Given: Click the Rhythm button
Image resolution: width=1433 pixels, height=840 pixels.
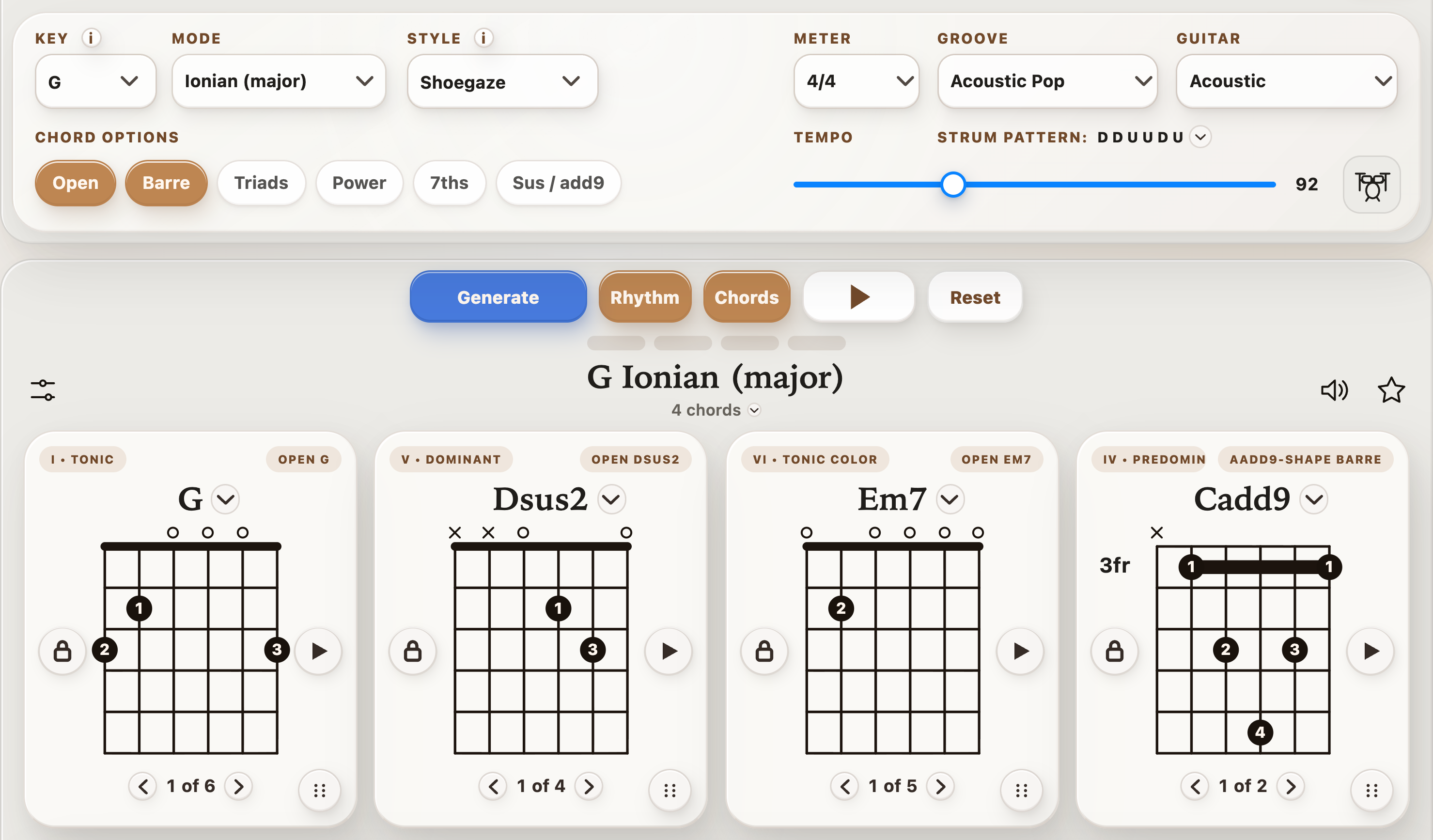Looking at the screenshot, I should (645, 297).
